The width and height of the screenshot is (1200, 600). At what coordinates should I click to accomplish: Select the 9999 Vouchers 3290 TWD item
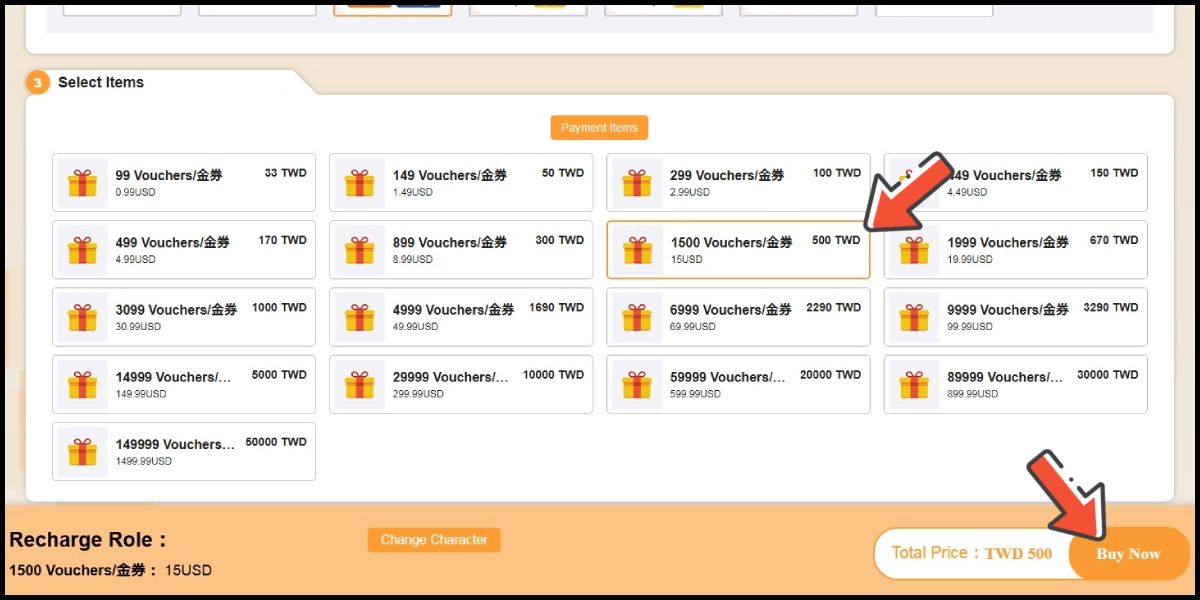pos(1015,317)
